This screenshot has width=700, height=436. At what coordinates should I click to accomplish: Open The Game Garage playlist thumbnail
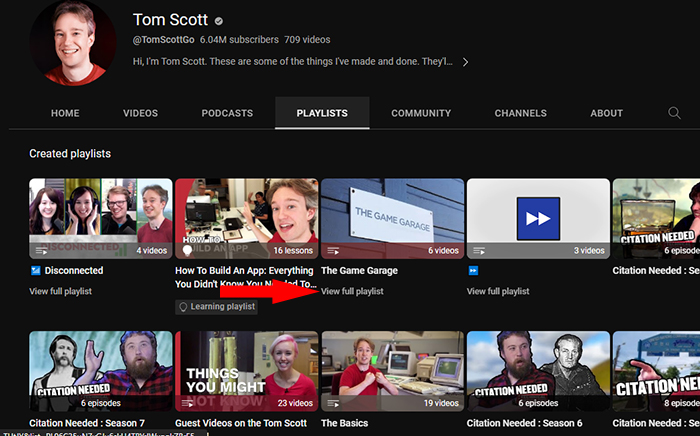392,219
